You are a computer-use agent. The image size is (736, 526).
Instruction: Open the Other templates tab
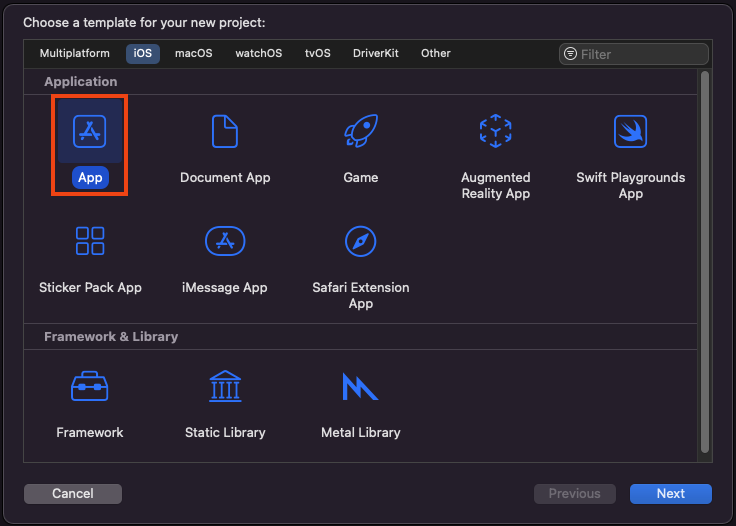coord(436,53)
